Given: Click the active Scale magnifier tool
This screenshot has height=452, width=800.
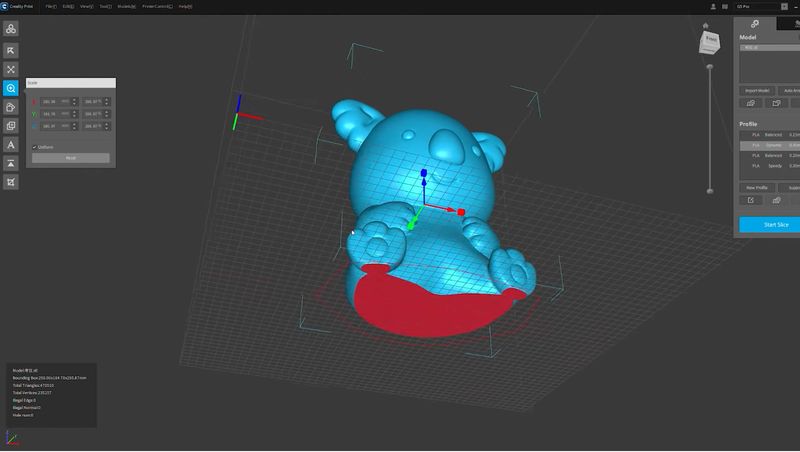Looking at the screenshot, I should click(11, 88).
